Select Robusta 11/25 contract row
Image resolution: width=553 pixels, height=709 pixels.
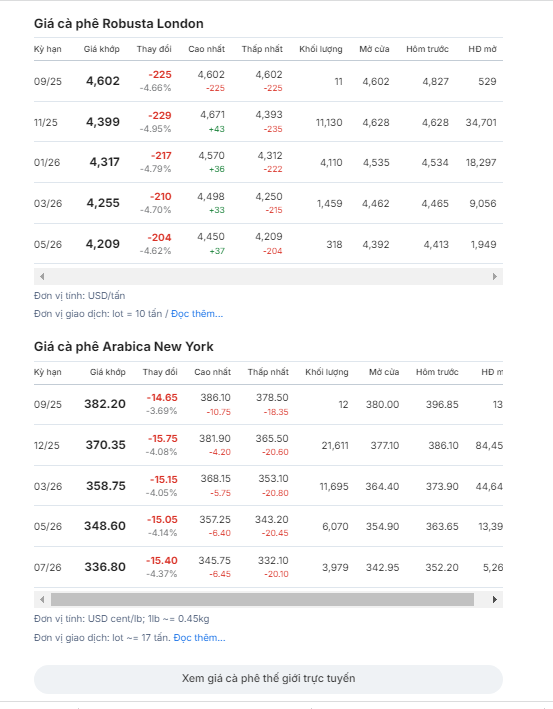(268, 122)
